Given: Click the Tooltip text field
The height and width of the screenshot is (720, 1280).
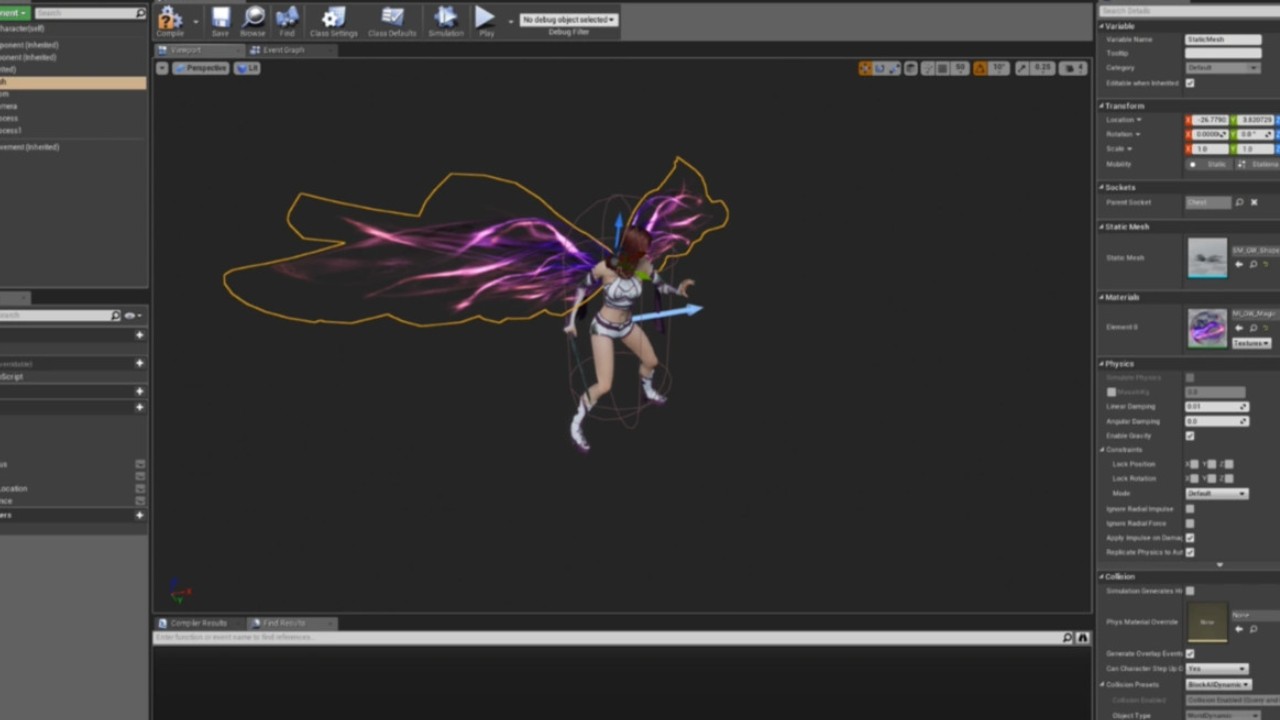Looking at the screenshot, I should (1223, 53).
